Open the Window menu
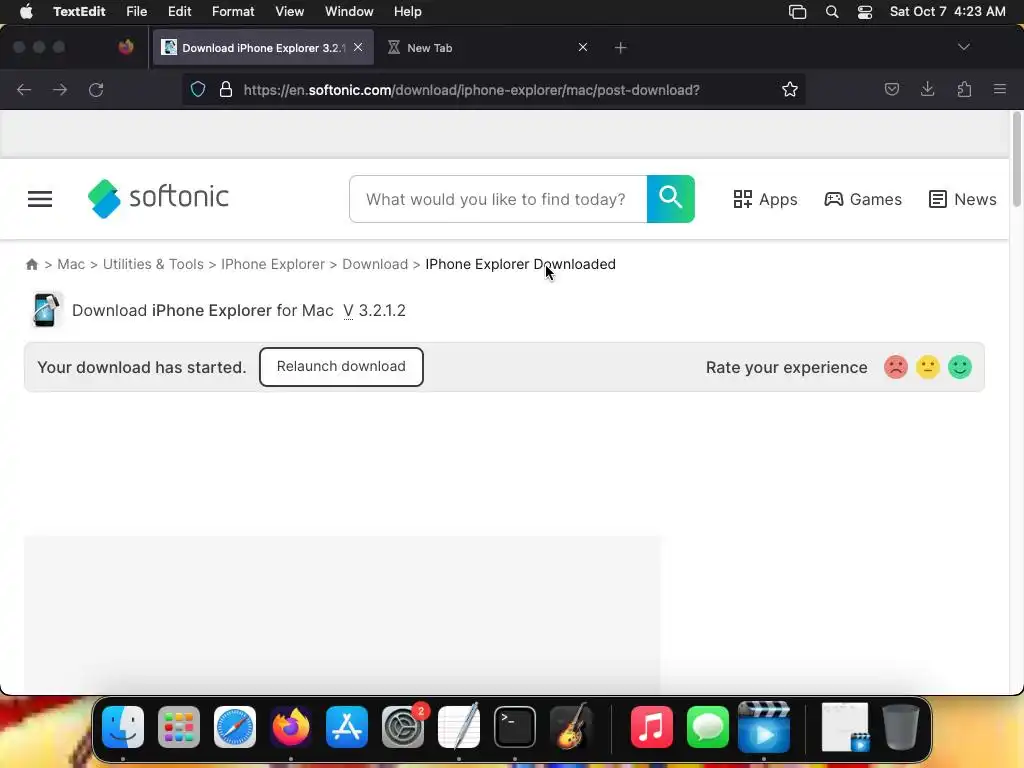 click(x=349, y=11)
